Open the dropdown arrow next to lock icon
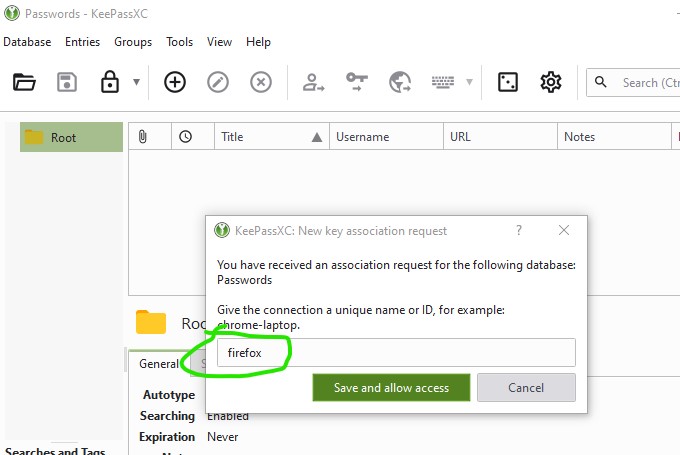Viewport: 680px width, 455px height. [136, 82]
